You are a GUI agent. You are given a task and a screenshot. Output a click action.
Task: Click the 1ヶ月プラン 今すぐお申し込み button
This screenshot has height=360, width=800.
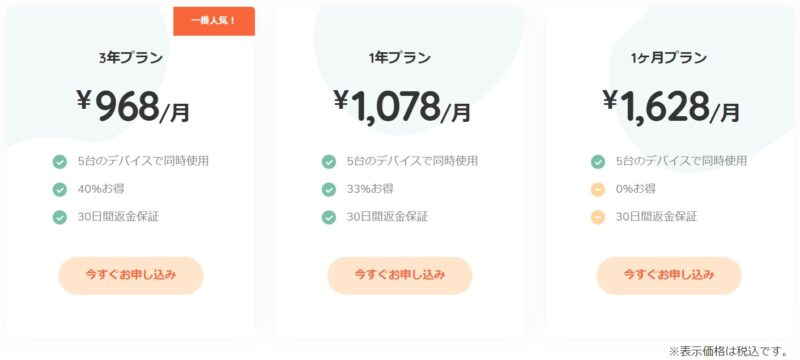pos(668,275)
